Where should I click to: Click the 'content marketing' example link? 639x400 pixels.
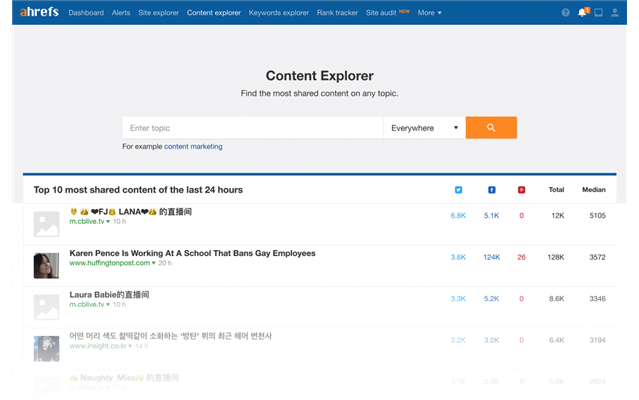[193, 146]
